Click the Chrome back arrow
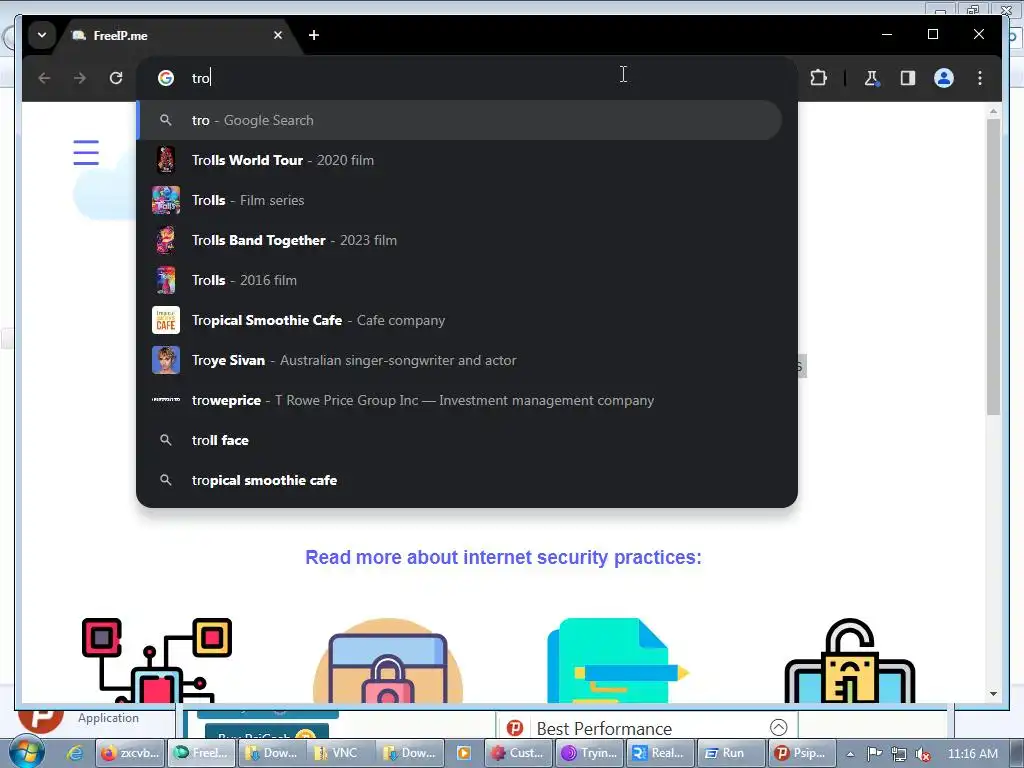Screen dimensions: 1024x768 [44, 78]
